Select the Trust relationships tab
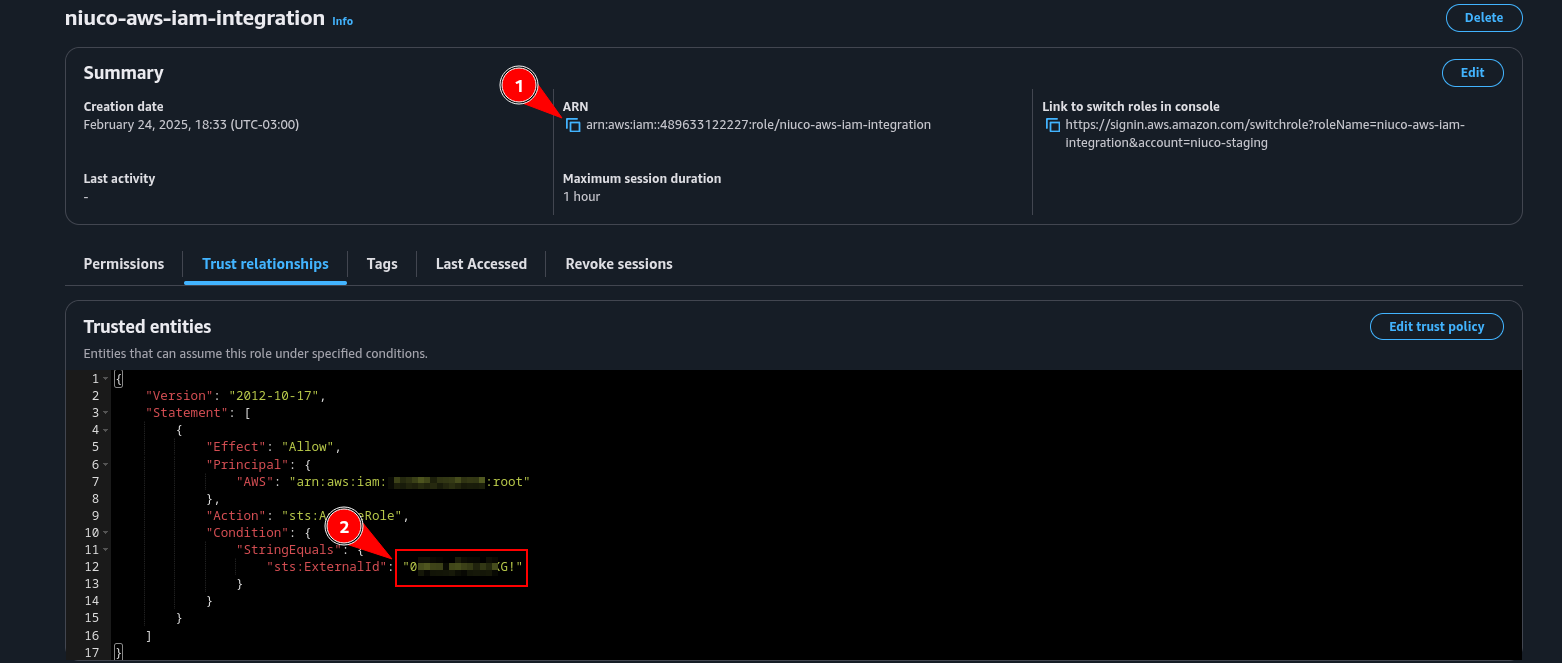Screen dimensions: 1562x663 point(265,264)
